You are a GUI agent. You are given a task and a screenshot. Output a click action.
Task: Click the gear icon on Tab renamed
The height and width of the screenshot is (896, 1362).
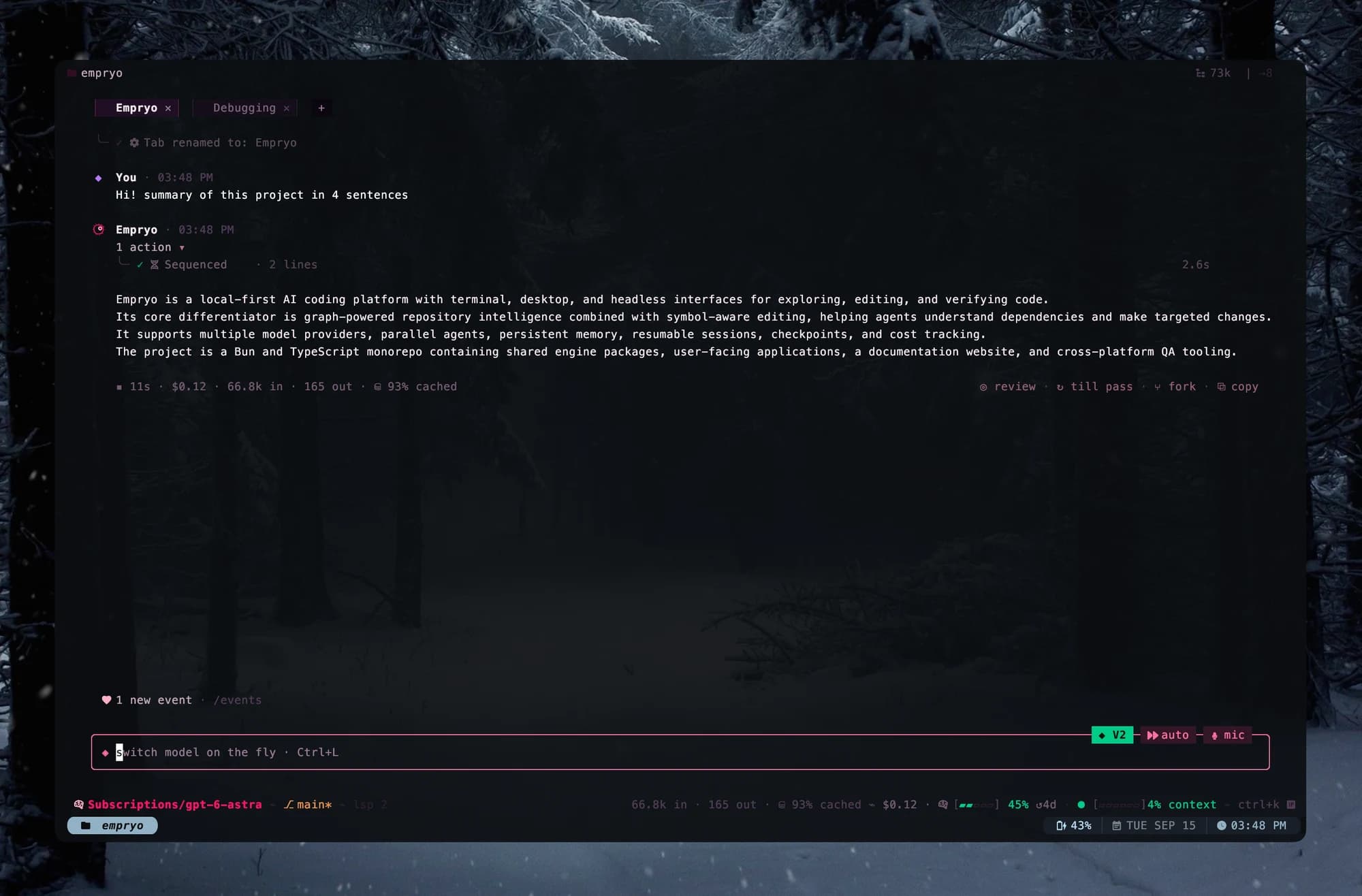point(134,143)
